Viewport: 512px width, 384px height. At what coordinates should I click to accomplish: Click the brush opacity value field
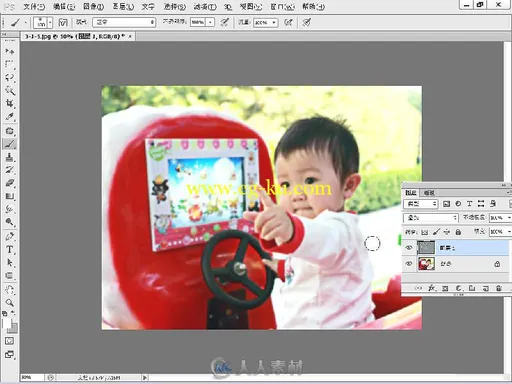(x=198, y=22)
